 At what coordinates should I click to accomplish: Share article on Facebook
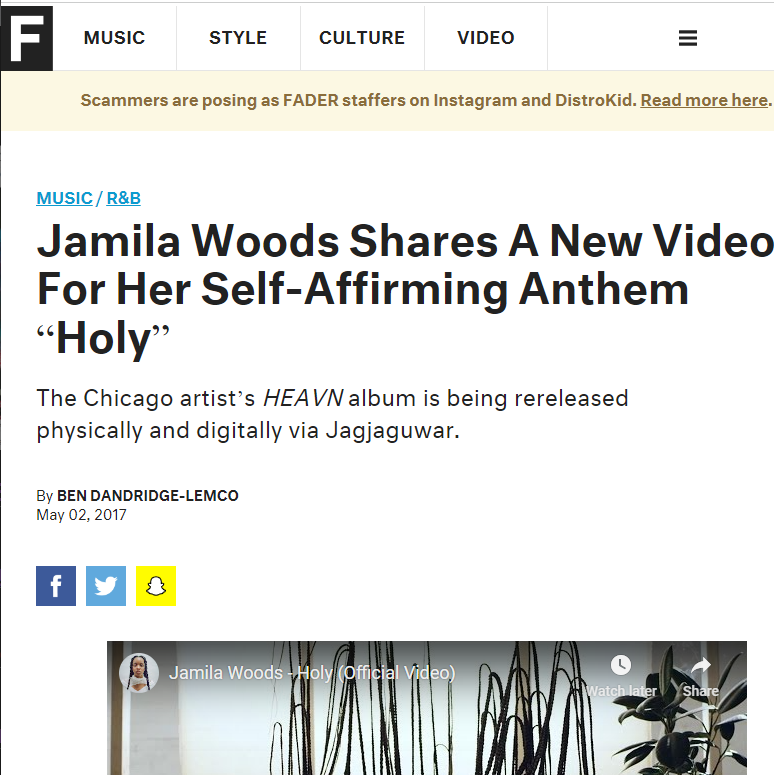point(56,586)
